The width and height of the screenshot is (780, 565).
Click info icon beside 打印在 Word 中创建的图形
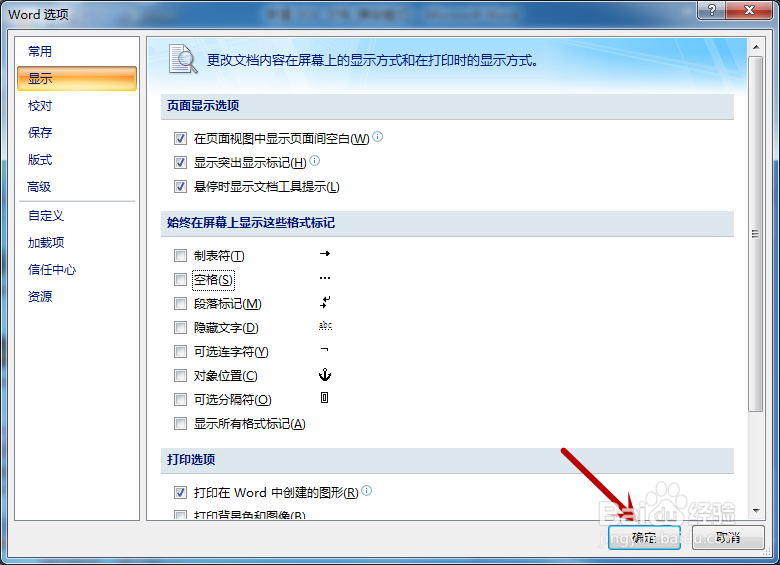click(x=367, y=491)
